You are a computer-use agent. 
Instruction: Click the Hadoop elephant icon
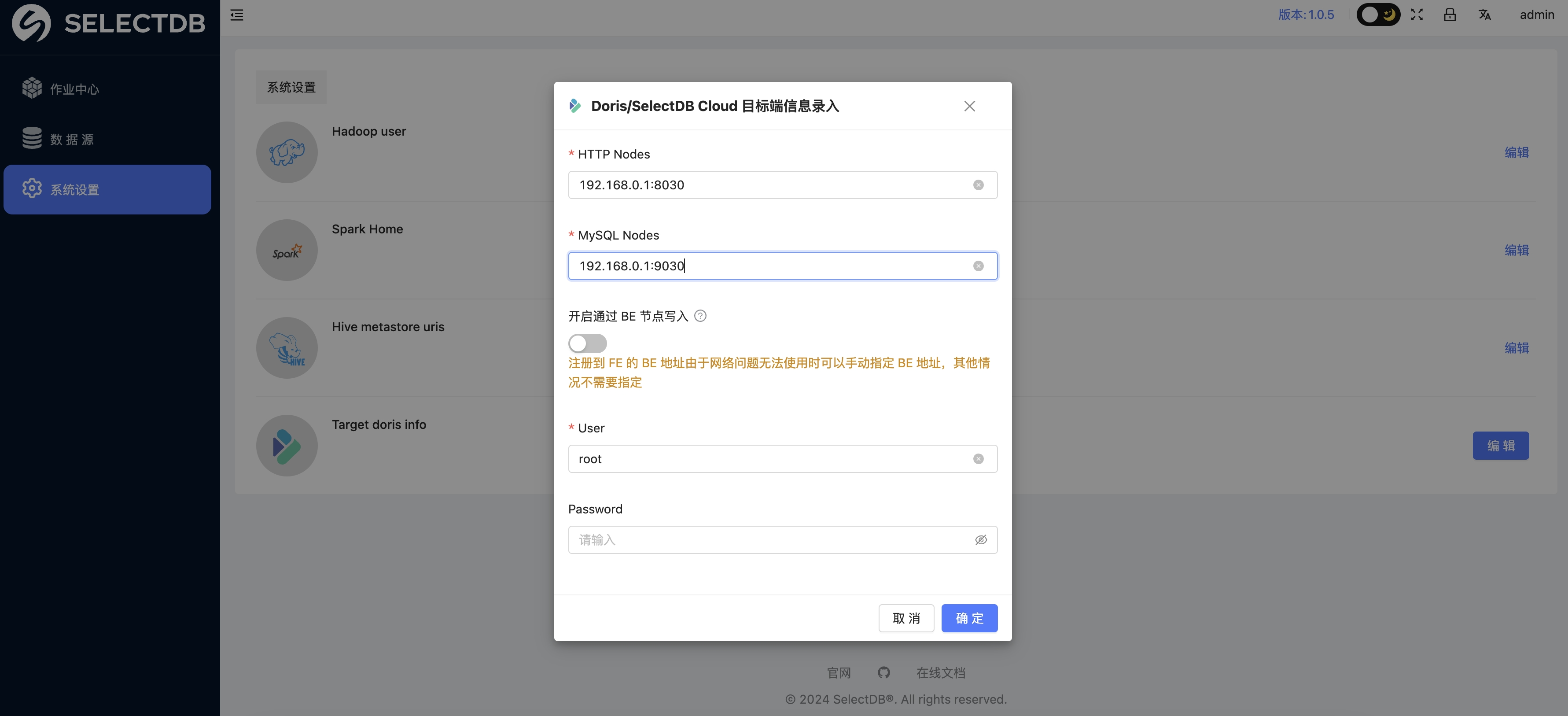[287, 152]
